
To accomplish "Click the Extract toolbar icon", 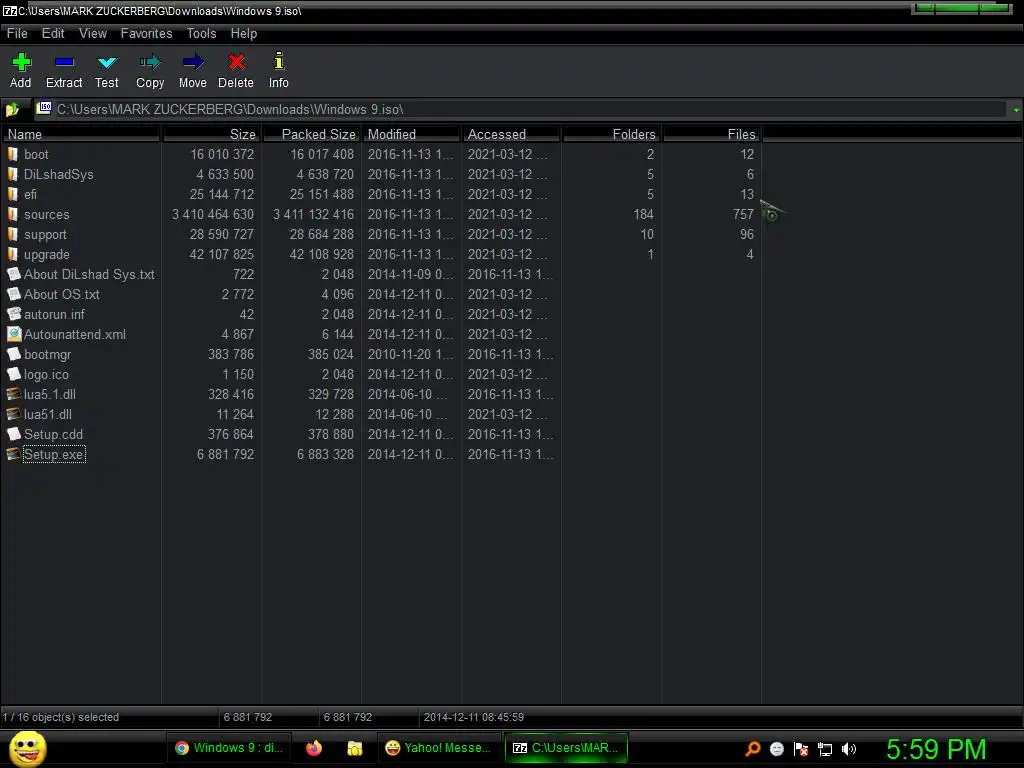I will (64, 62).
